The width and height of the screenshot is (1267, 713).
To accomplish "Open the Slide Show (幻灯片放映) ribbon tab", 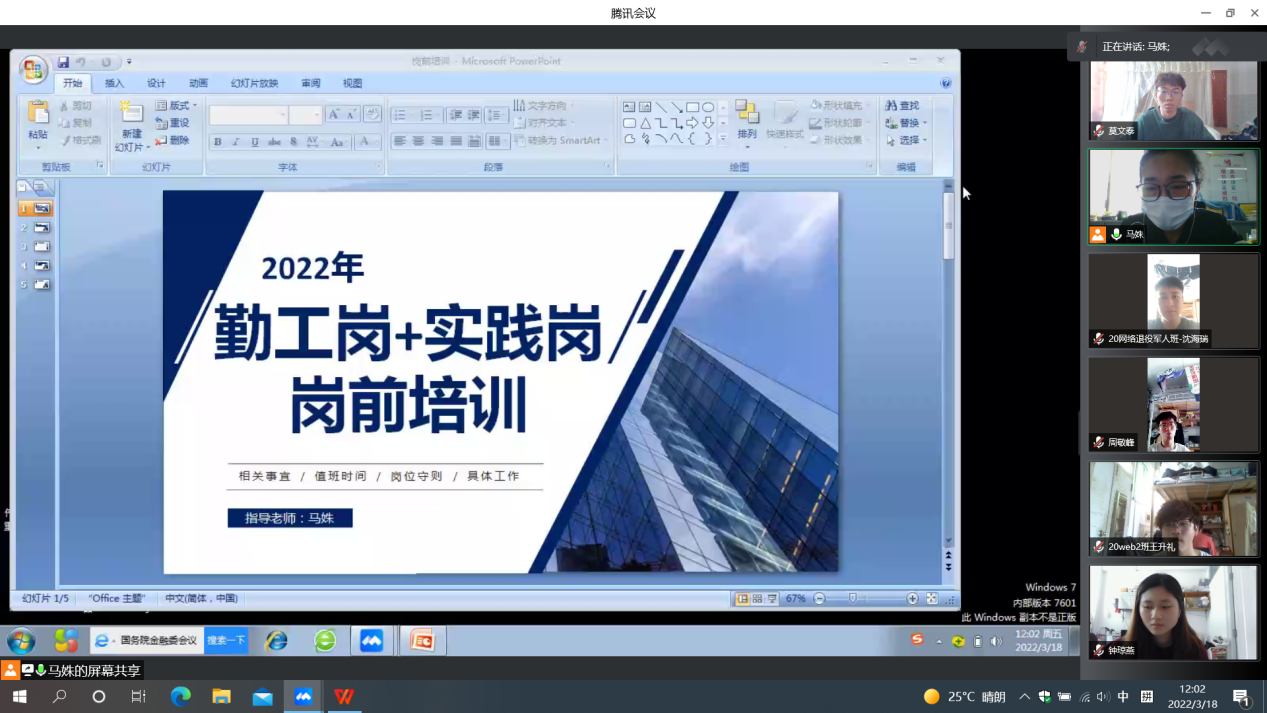I will pyautogui.click(x=254, y=83).
